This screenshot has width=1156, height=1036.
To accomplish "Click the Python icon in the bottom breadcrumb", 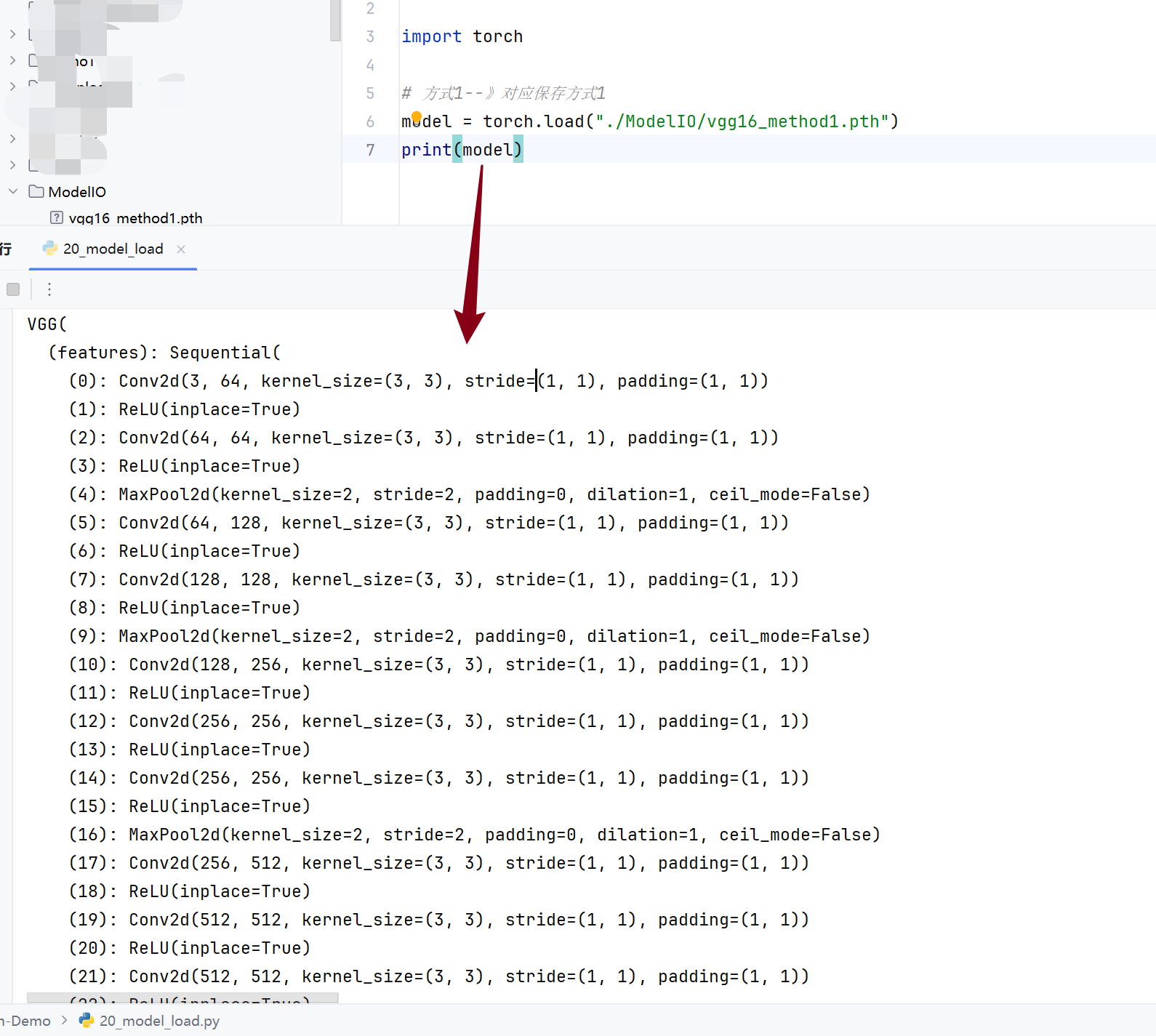I will click(87, 1021).
